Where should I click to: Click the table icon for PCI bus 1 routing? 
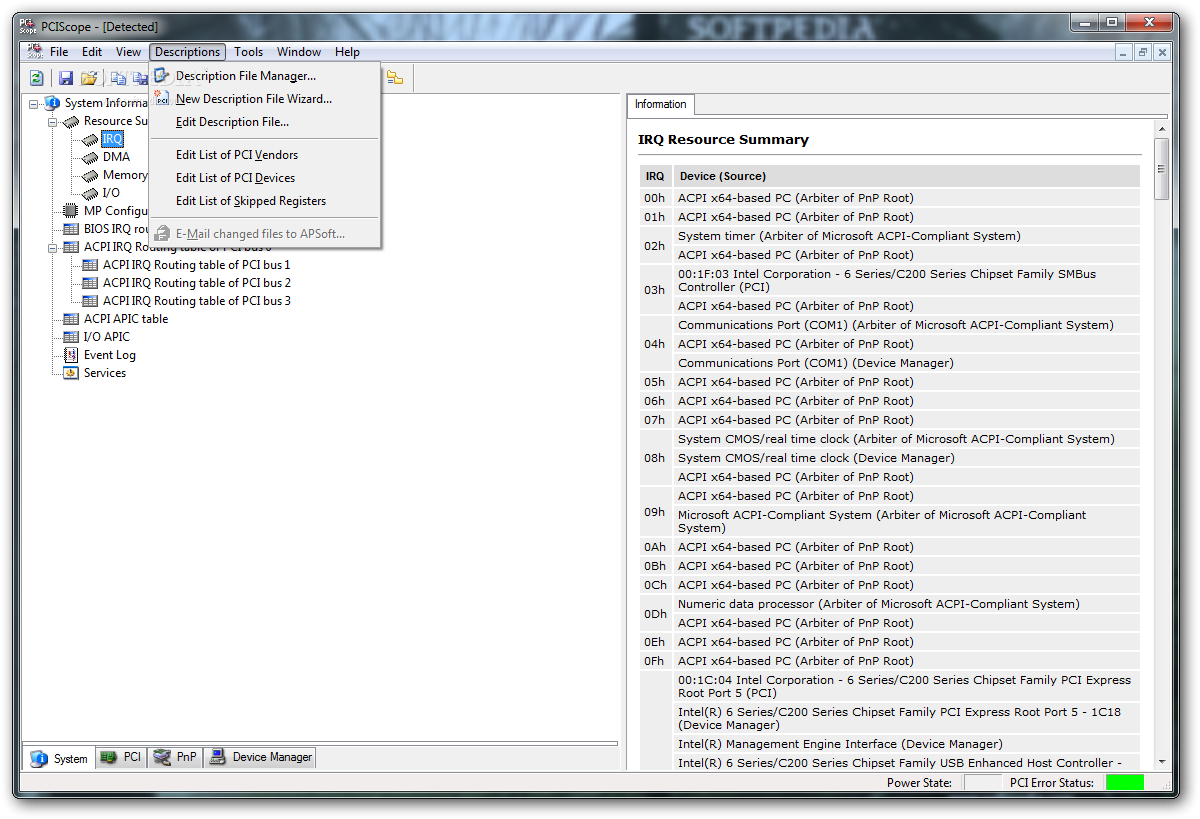(x=90, y=265)
